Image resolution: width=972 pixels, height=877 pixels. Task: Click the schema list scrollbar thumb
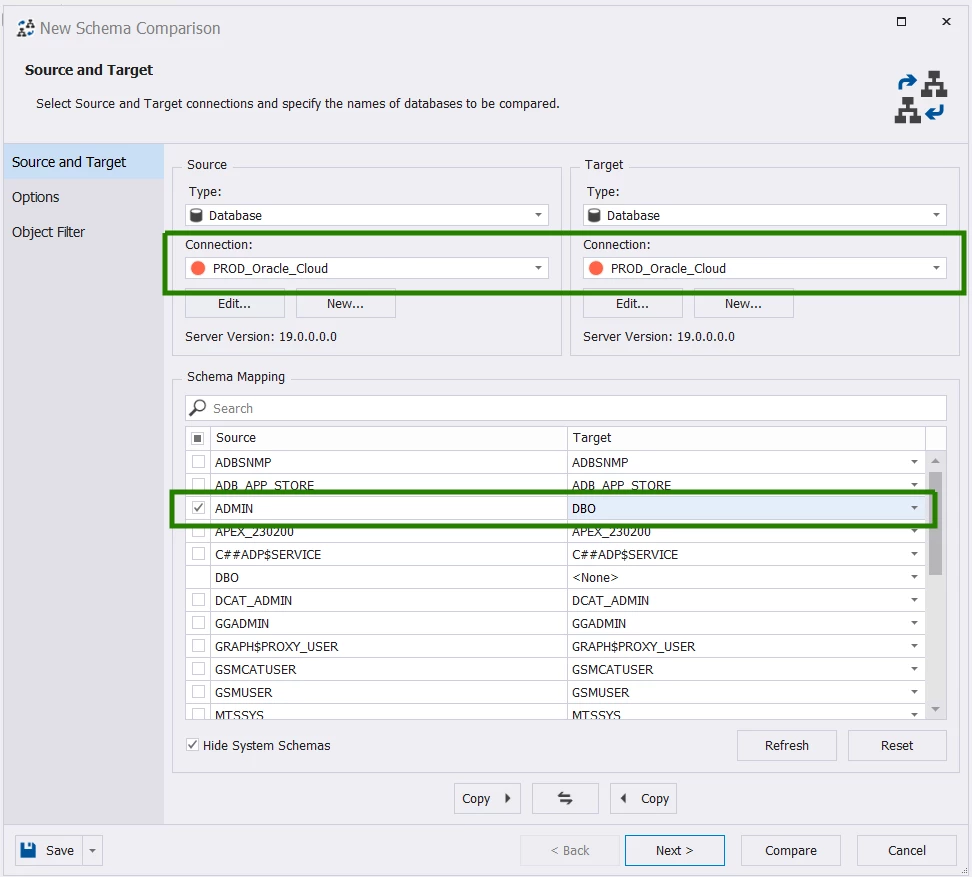[935, 524]
